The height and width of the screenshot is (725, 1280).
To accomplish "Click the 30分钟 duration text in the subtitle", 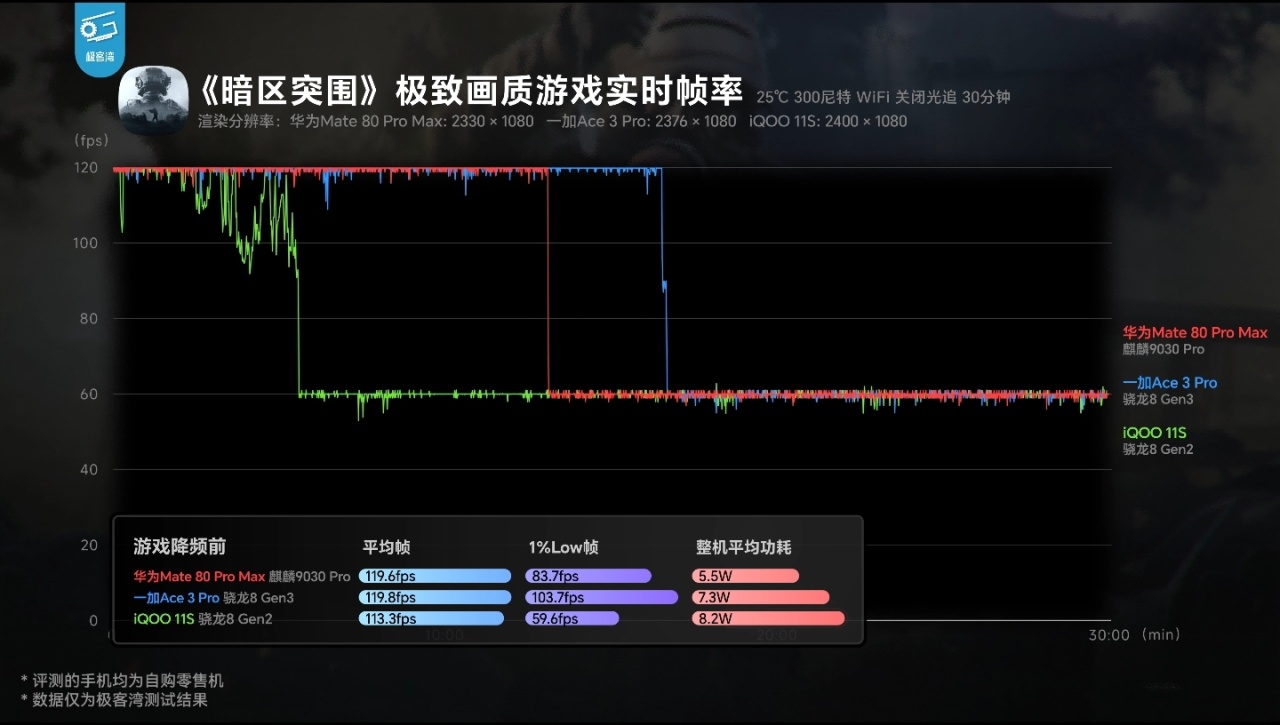I will [x=987, y=97].
